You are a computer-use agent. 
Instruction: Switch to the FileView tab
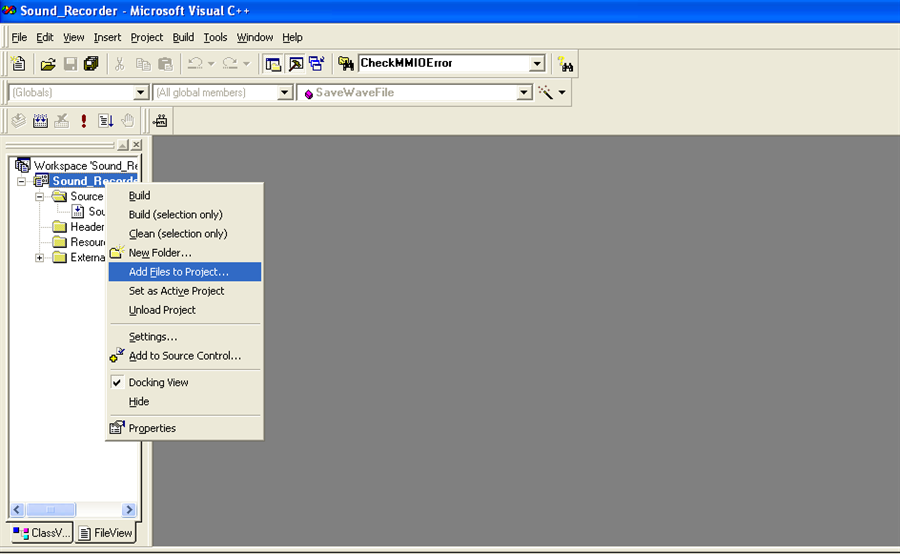(106, 533)
